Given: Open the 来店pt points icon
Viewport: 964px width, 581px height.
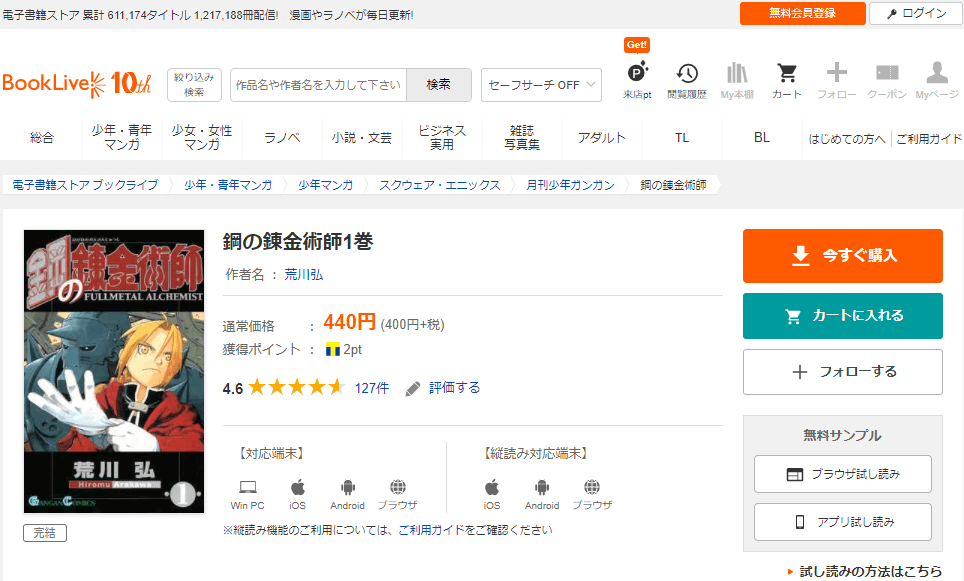Looking at the screenshot, I should tap(637, 74).
